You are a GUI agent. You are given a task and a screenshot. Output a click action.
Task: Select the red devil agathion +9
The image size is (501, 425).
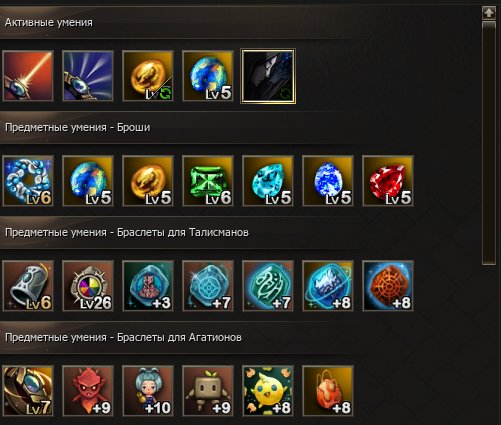pyautogui.click(x=88, y=391)
